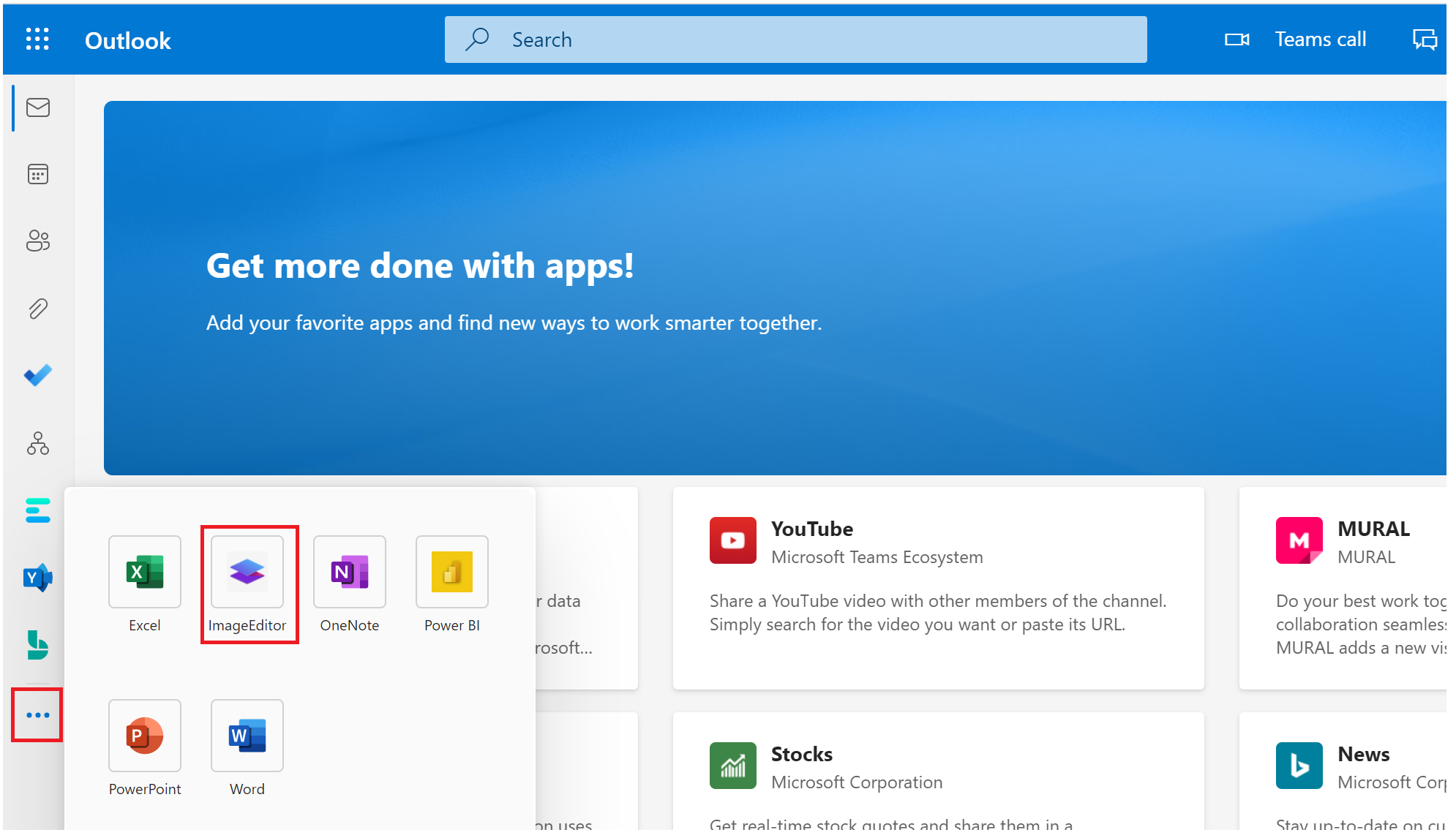Click the News Bing icon
The width and height of the screenshot is (1456, 838).
coord(1299,766)
